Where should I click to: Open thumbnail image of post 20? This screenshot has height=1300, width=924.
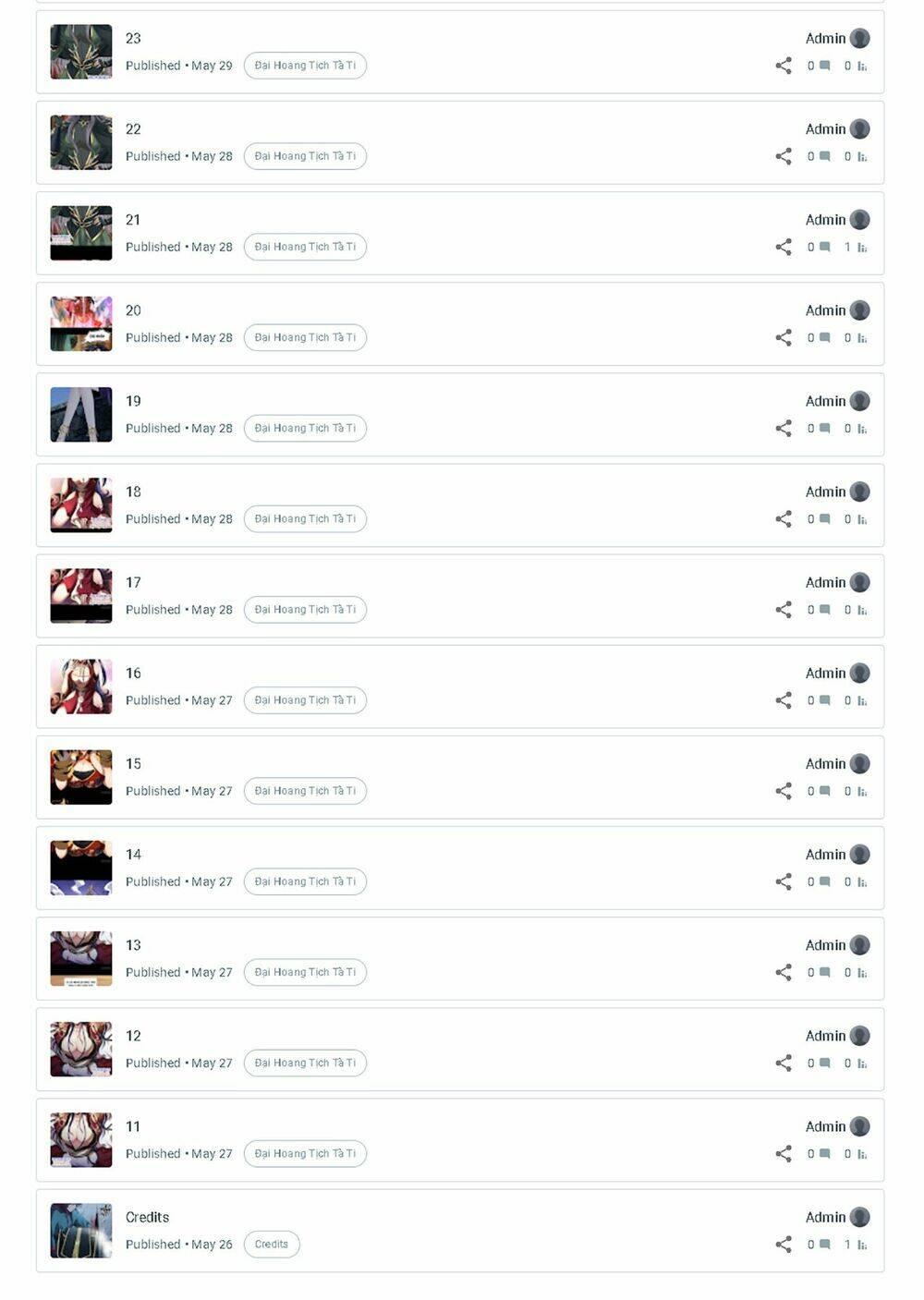(81, 324)
